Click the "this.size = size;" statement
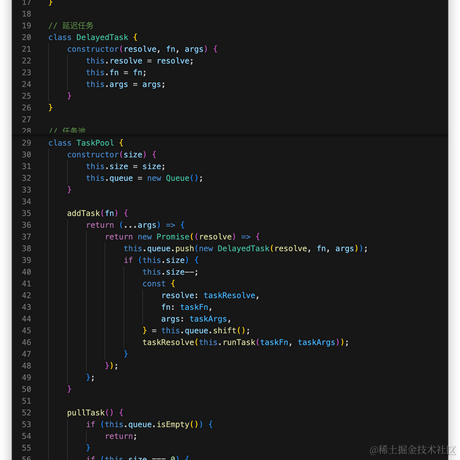The height and width of the screenshot is (460, 460). [x=126, y=166]
